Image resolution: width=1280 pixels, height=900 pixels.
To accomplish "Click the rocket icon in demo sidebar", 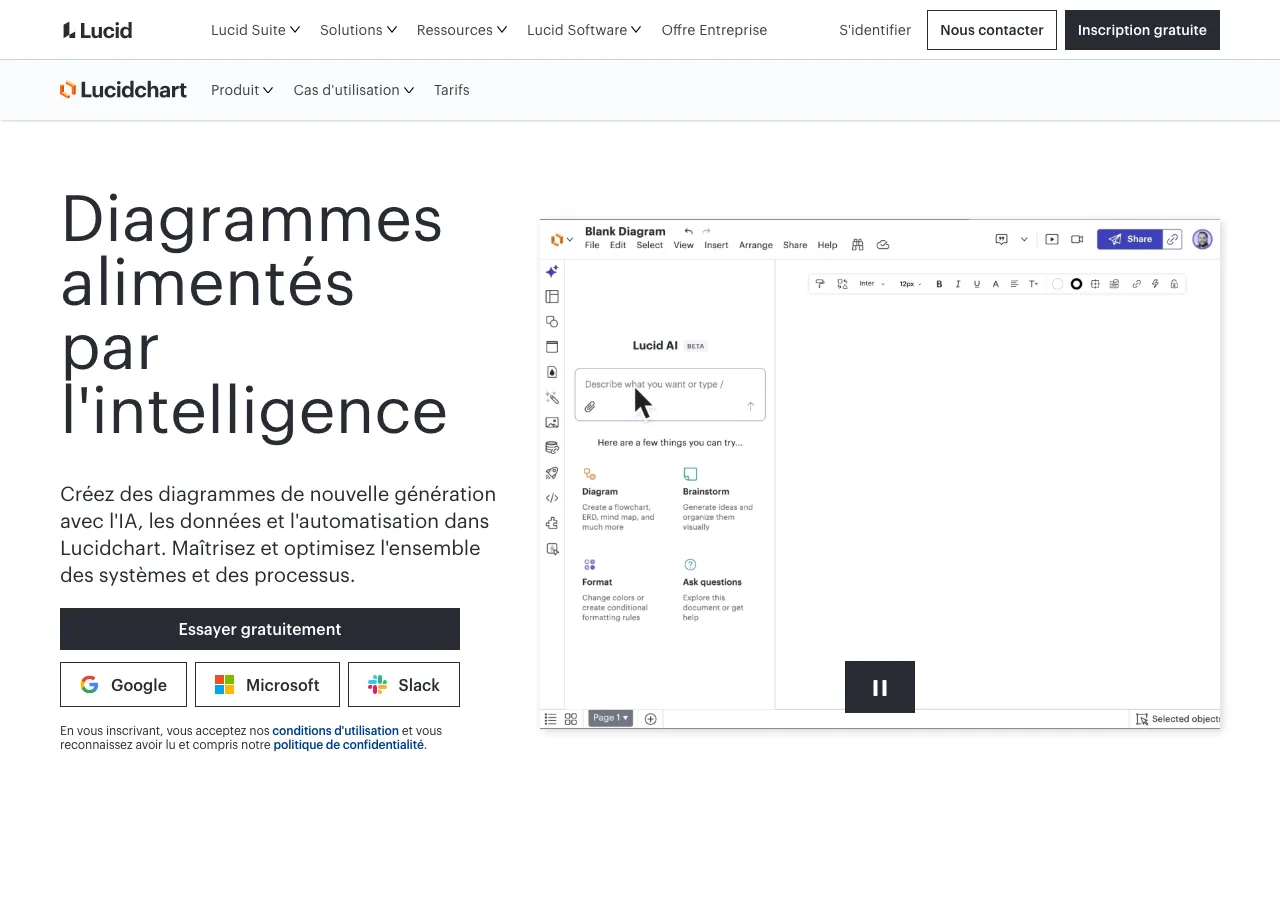I will [x=552, y=473].
